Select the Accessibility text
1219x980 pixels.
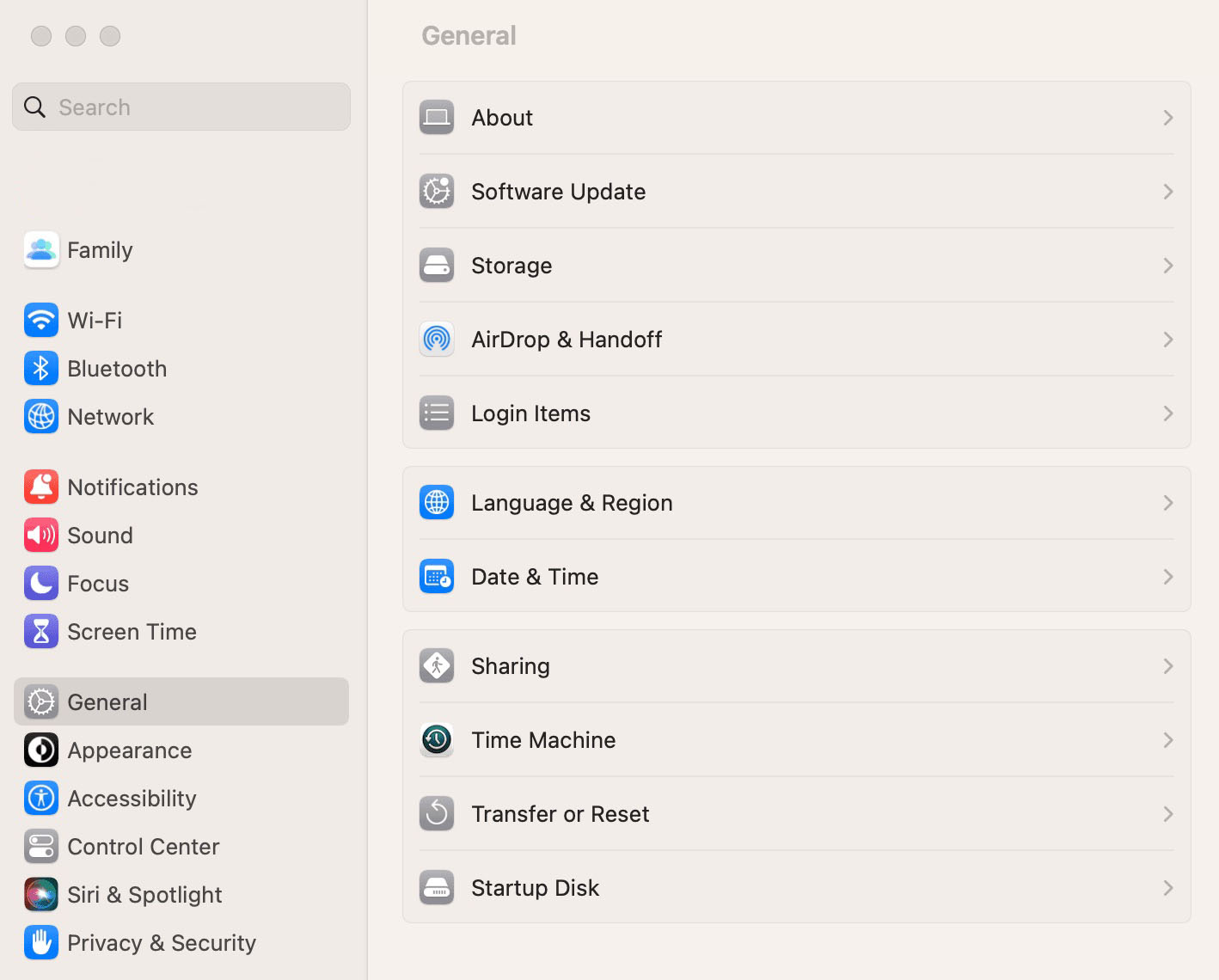coord(132,799)
